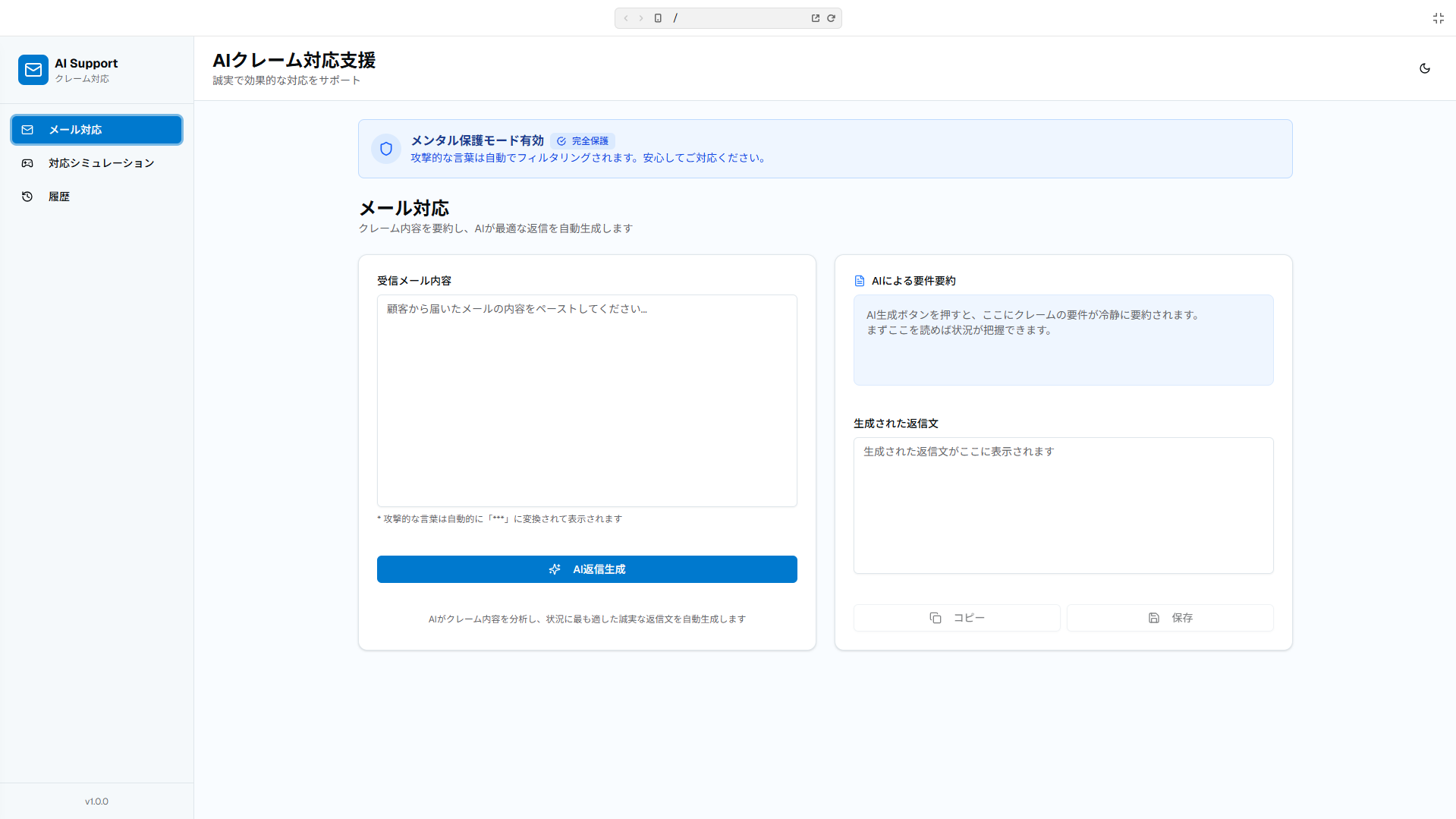1456x819 pixels.
Task: Click the コピー button
Action: click(957, 618)
